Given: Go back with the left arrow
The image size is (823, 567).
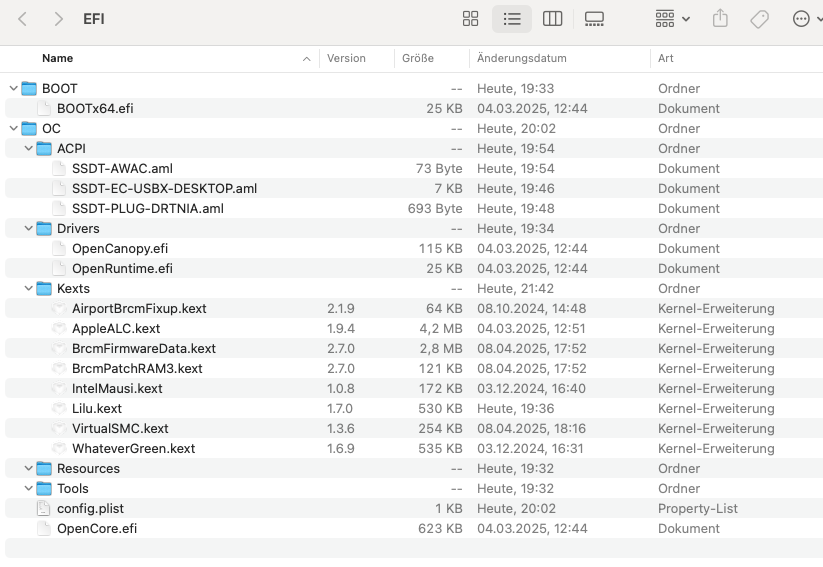Looking at the screenshot, I should click(23, 19).
